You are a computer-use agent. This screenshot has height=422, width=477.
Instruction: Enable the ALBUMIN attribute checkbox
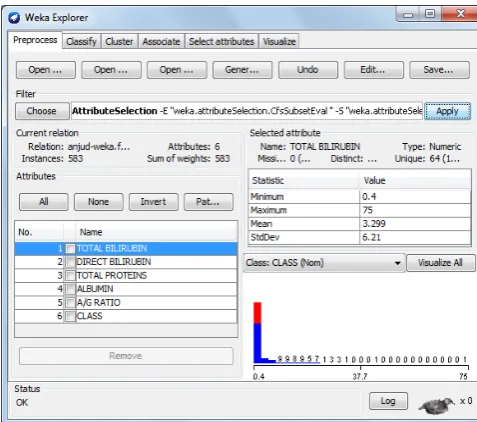coord(70,289)
